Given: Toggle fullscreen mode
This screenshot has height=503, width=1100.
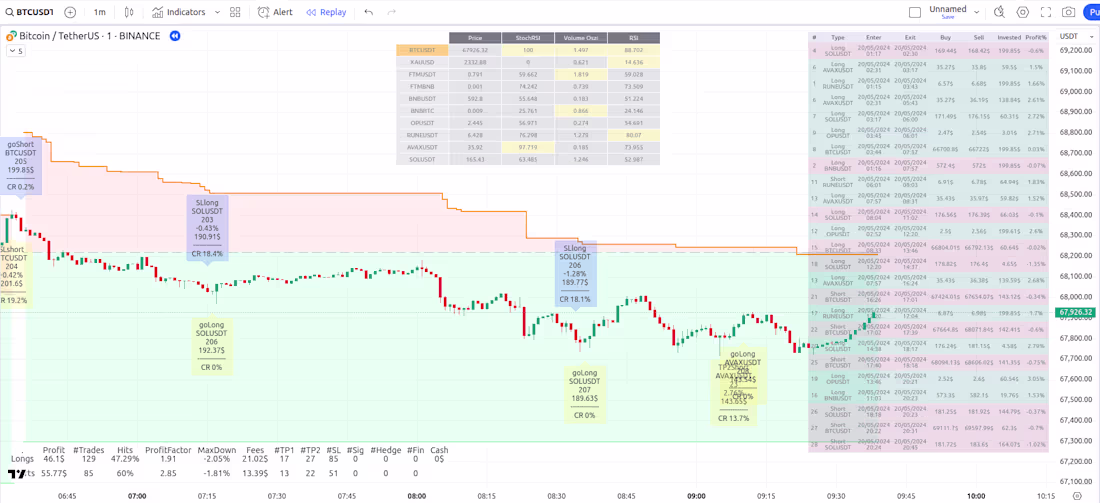Looking at the screenshot, I should pos(1046,12).
